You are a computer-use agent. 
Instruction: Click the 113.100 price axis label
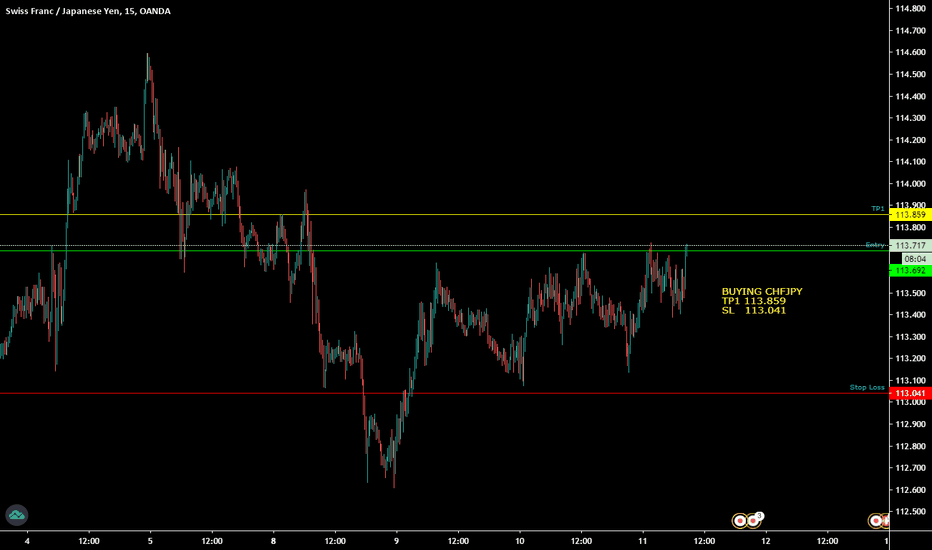(911, 381)
